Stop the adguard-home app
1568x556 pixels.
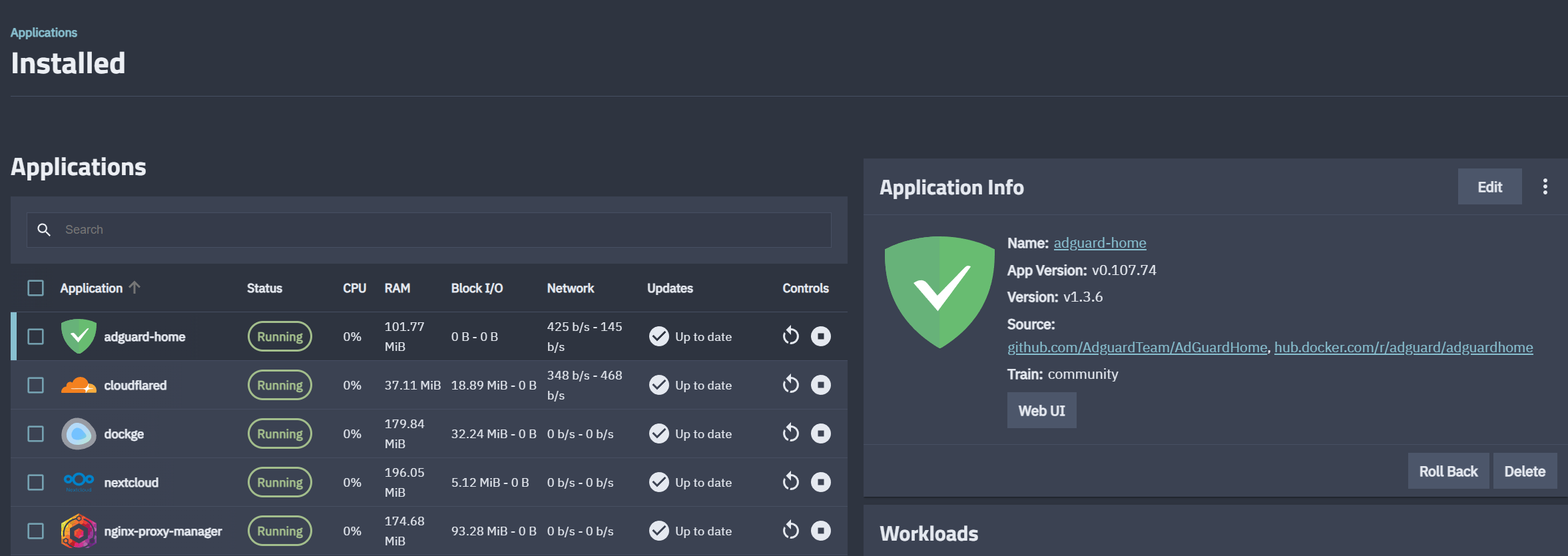(x=821, y=336)
